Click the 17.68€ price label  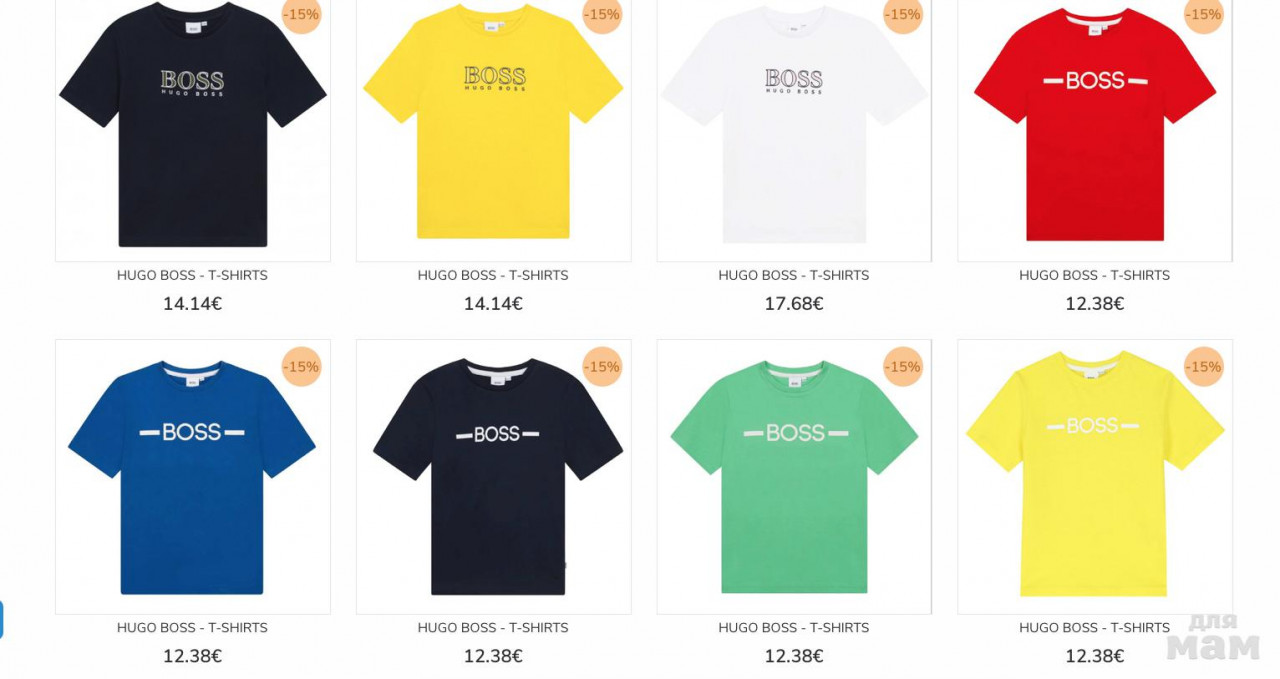click(794, 304)
